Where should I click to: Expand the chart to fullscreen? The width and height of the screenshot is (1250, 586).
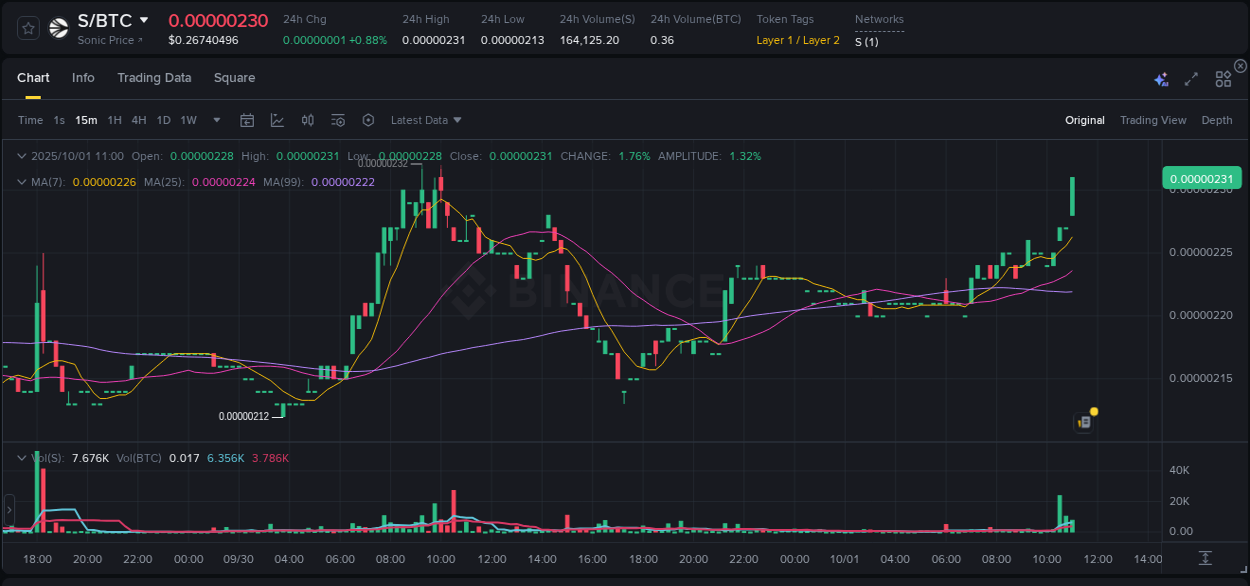point(1190,78)
